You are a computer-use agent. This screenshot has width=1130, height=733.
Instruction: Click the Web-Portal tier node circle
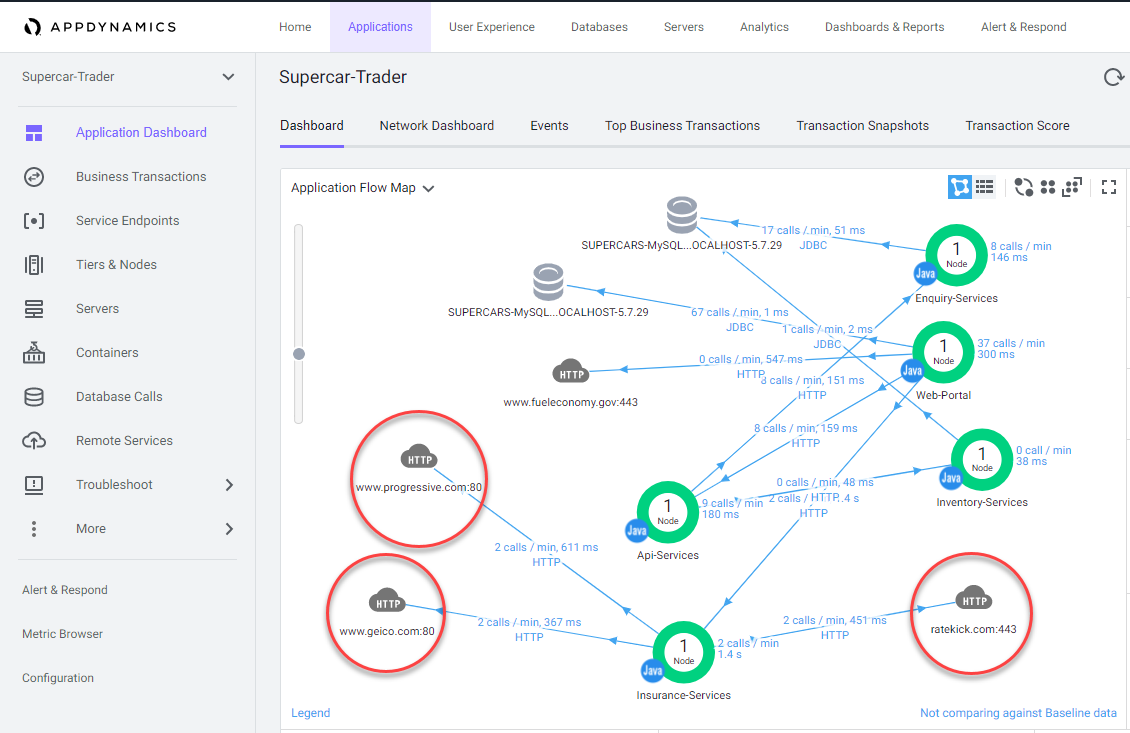943,352
